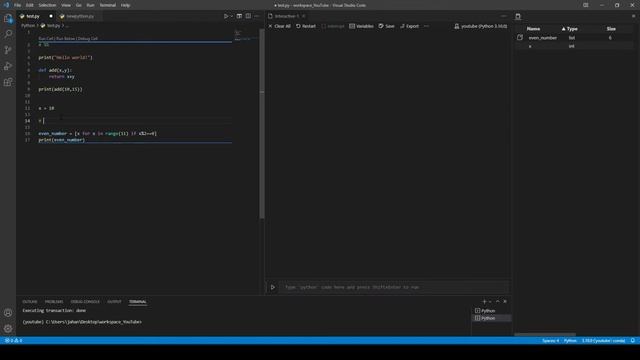Open the new terminal launch-profile dropdown
640x360 pixels.
[x=490, y=302]
